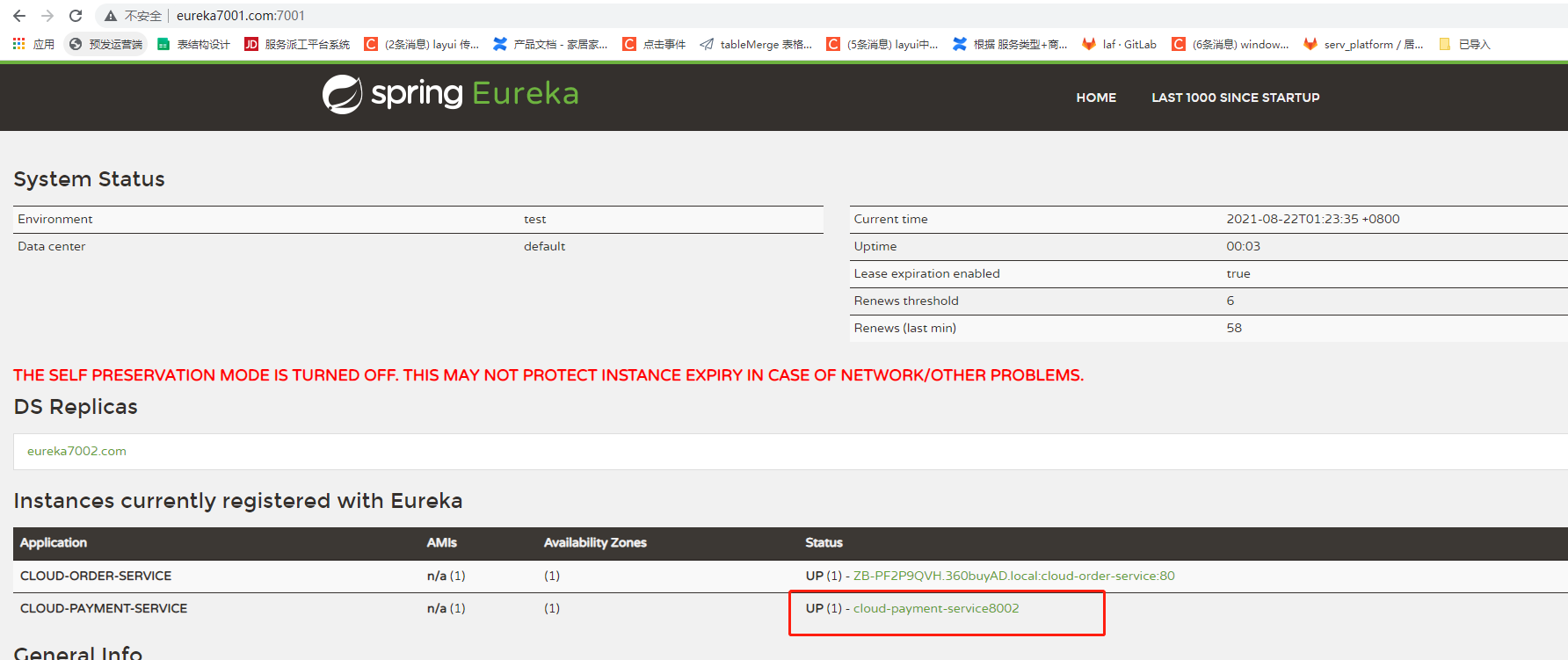Open the 表结构设计 bookmark
This screenshot has height=660, width=1568.
(x=193, y=44)
